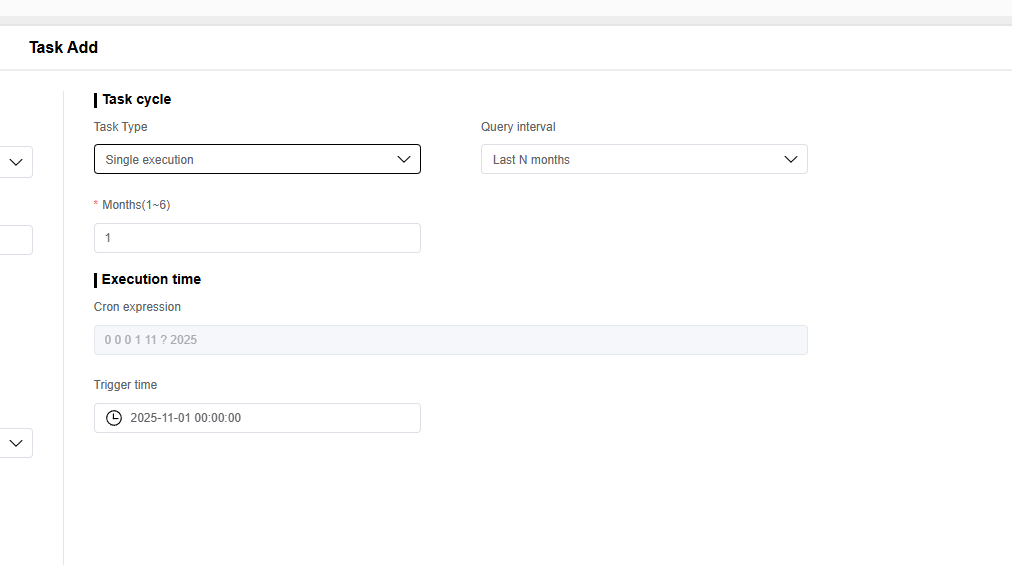Click the Task Type dropdown chevron arrow
1012x565 pixels.
point(404,159)
